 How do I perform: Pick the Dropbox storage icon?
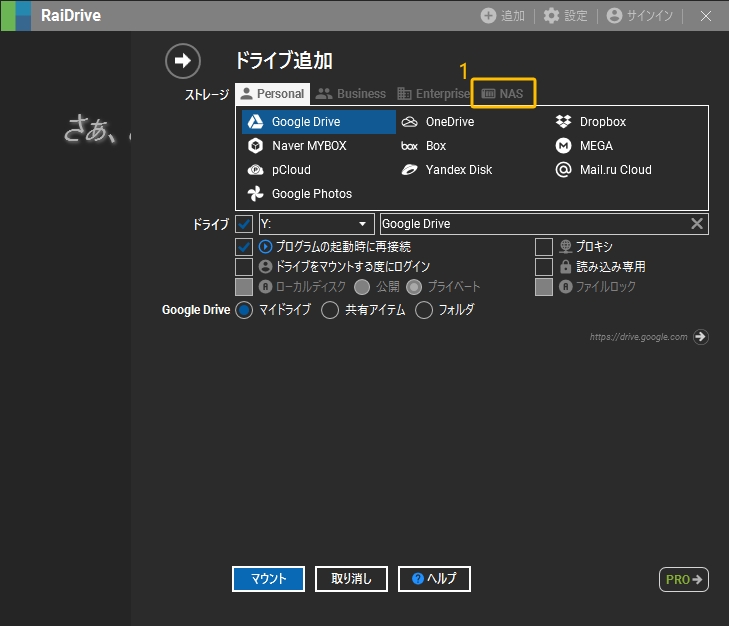(x=564, y=122)
